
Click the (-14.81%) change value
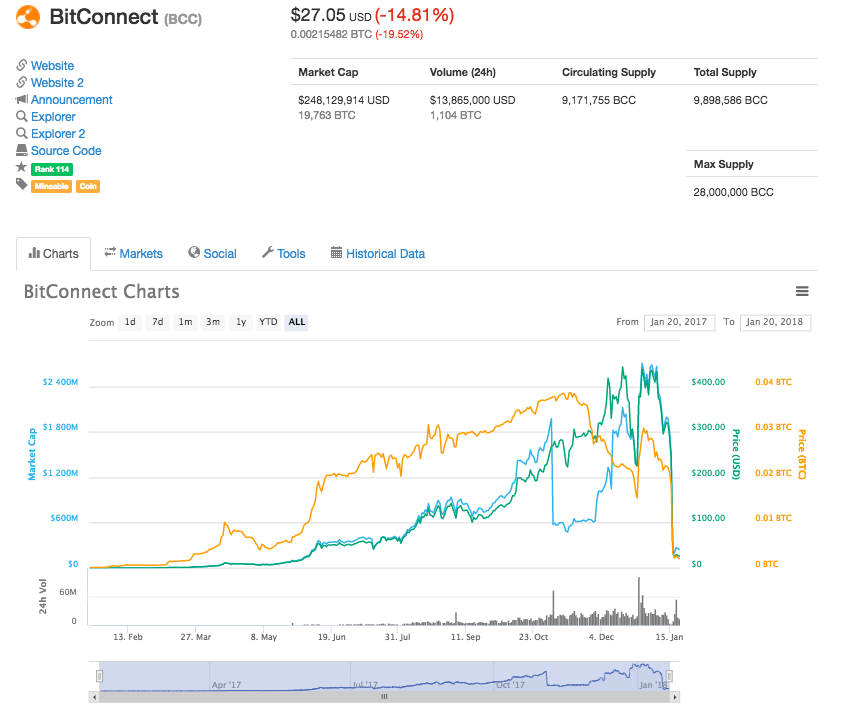414,15
